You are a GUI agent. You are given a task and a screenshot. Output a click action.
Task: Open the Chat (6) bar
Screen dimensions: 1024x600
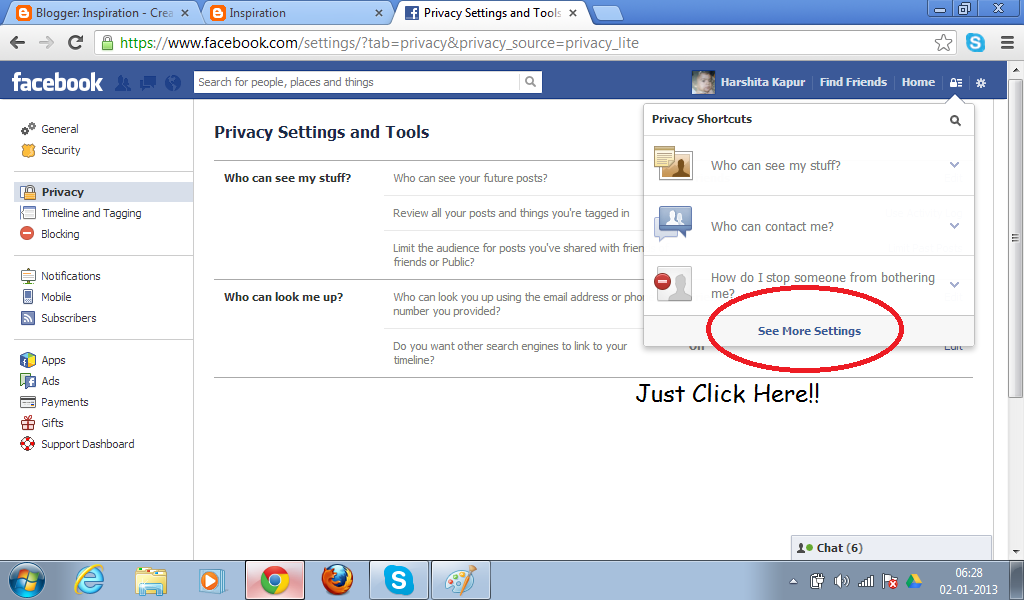[x=891, y=548]
